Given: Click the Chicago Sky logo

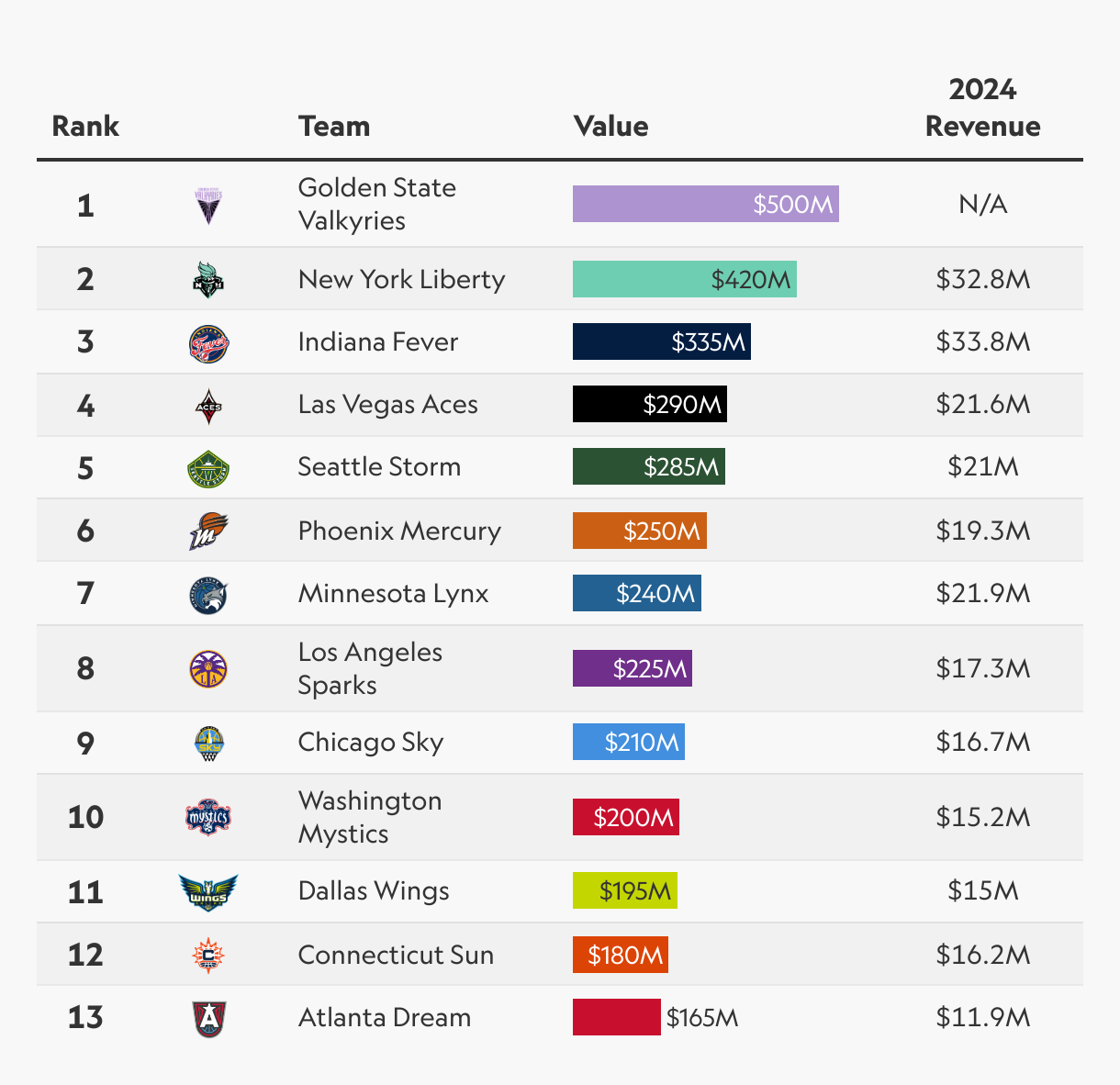Looking at the screenshot, I should [x=208, y=743].
